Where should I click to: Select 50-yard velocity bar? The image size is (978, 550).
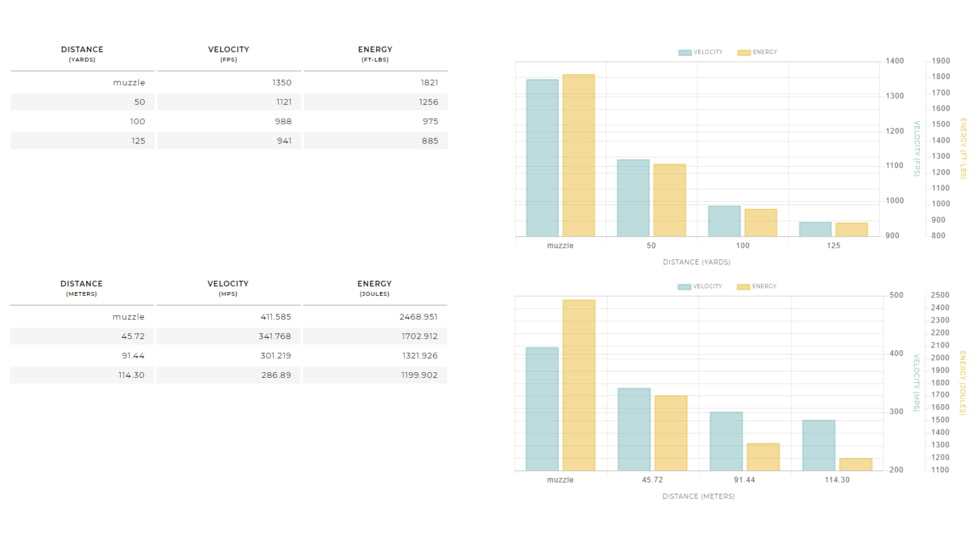coord(632,198)
